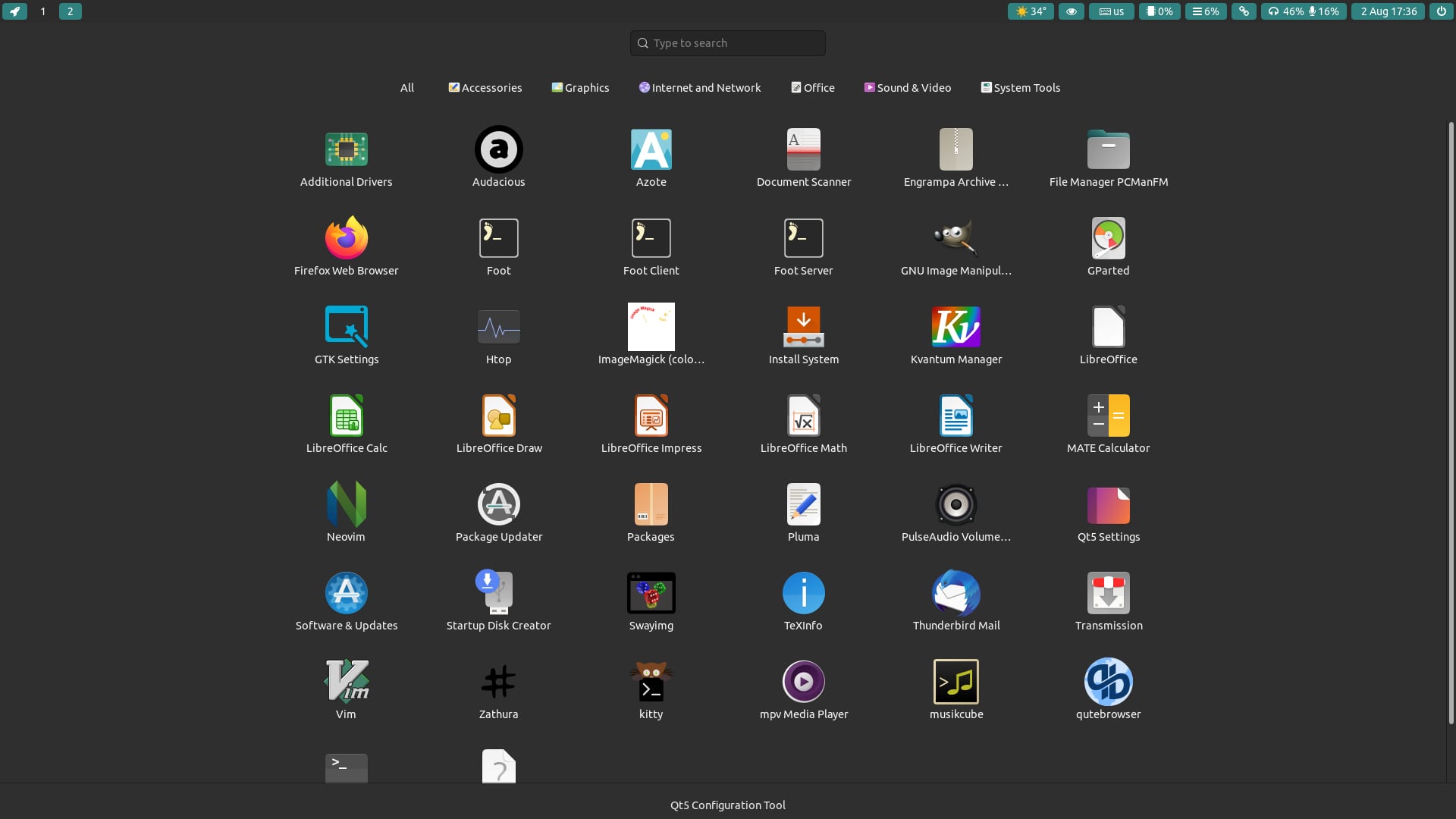1456x819 pixels.
Task: Open Packages app
Action: (x=651, y=513)
